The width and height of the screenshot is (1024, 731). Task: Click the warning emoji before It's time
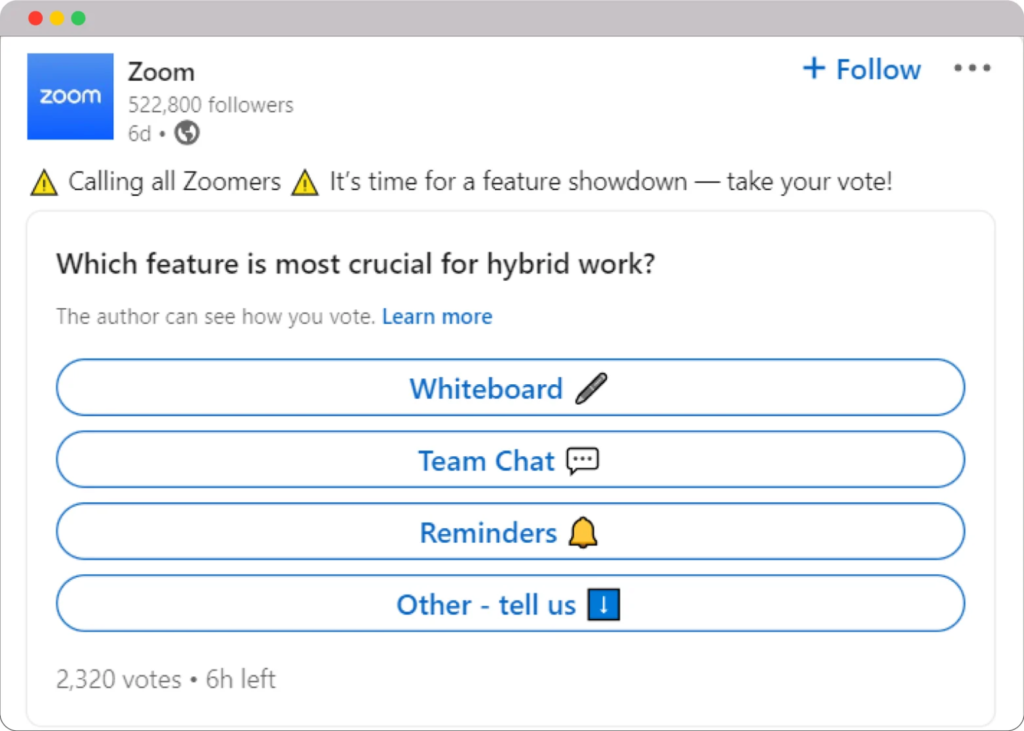[x=305, y=183]
